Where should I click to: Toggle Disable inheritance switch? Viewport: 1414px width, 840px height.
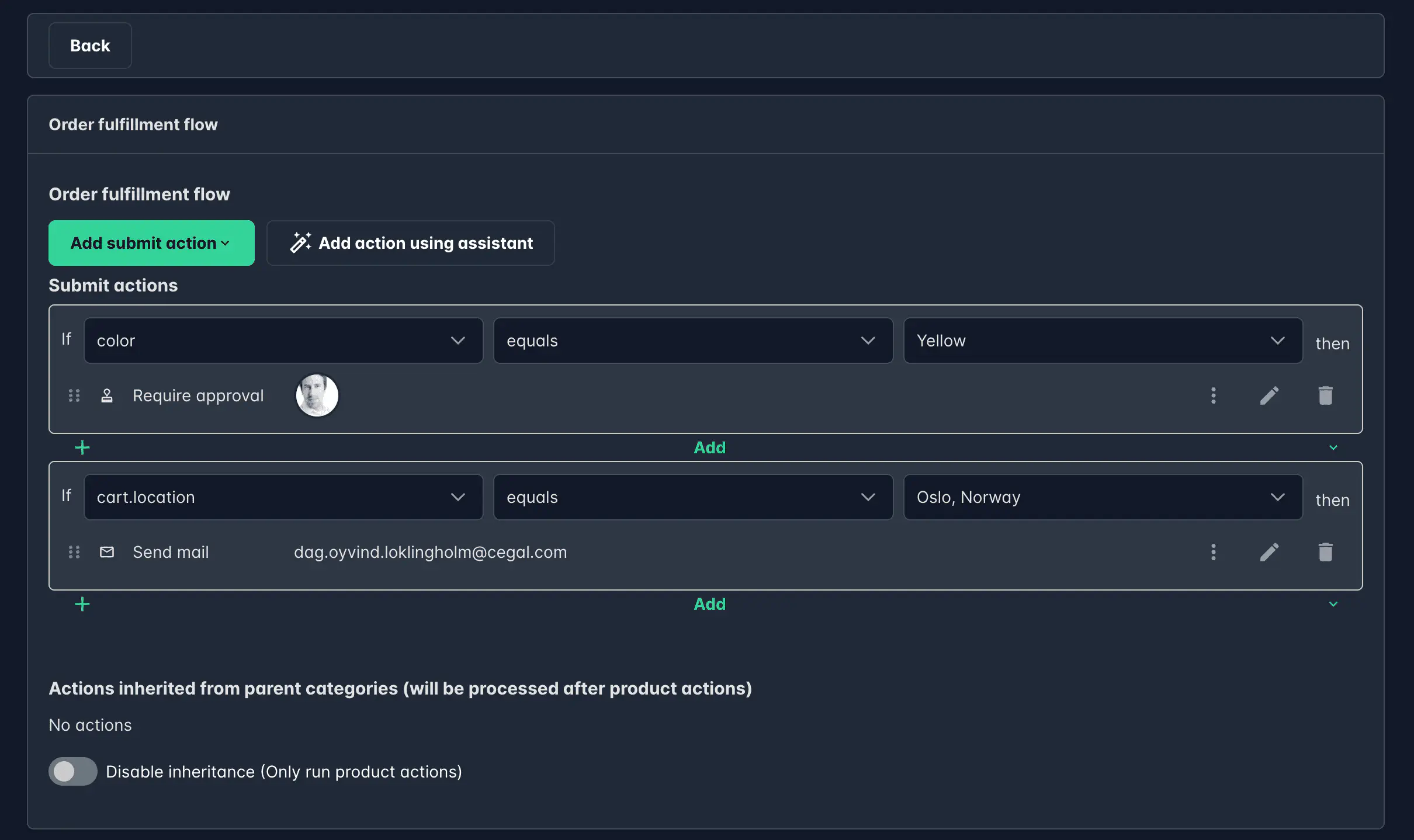73,772
